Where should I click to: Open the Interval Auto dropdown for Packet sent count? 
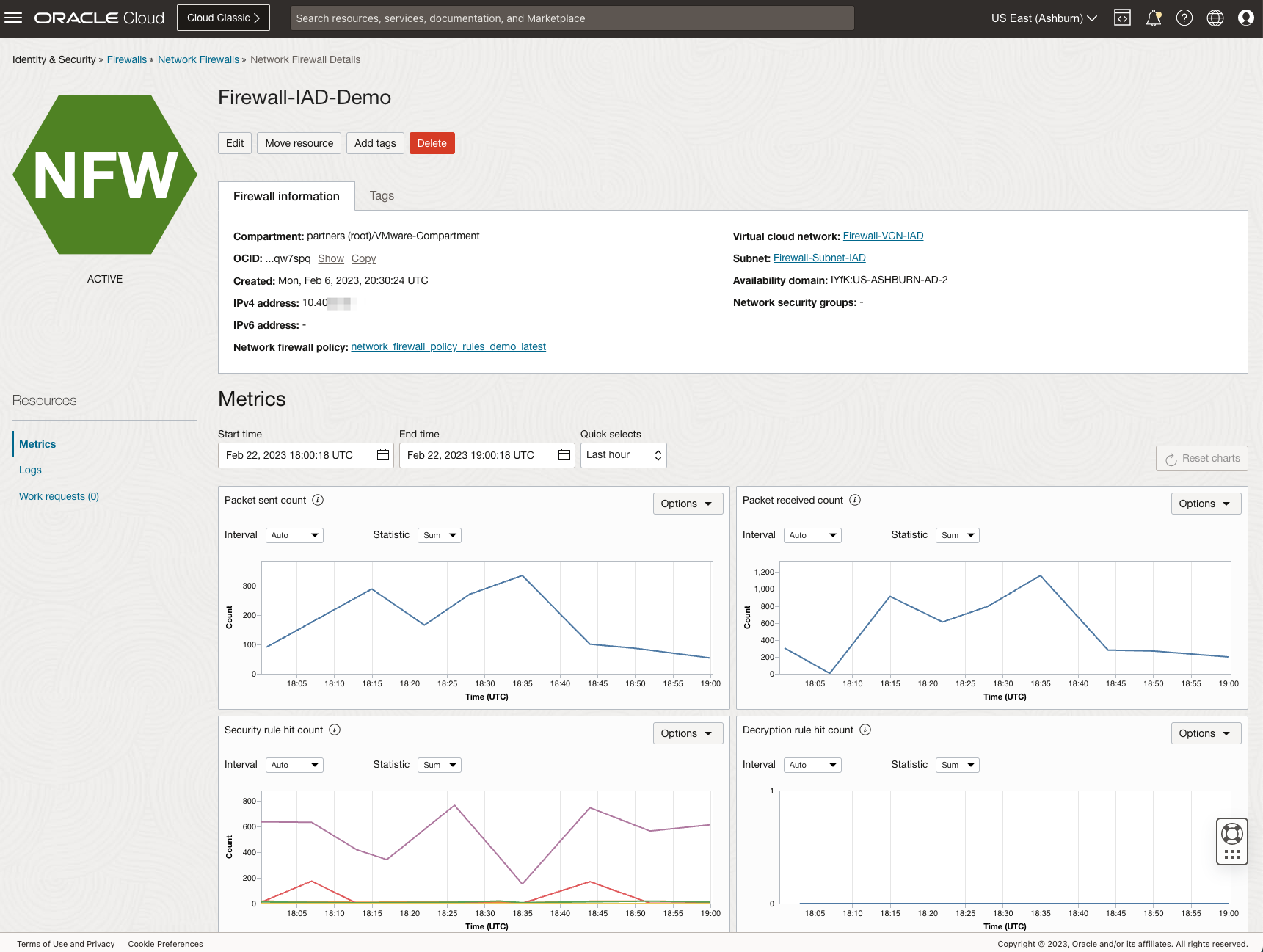[x=294, y=535]
